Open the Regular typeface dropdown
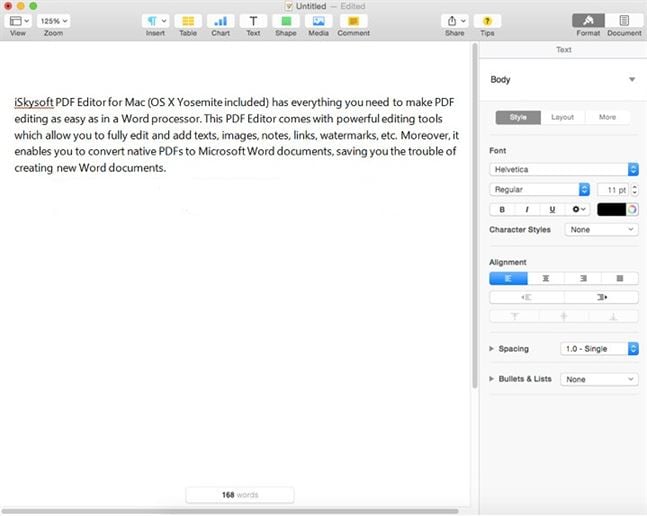647x516 pixels. [x=539, y=189]
